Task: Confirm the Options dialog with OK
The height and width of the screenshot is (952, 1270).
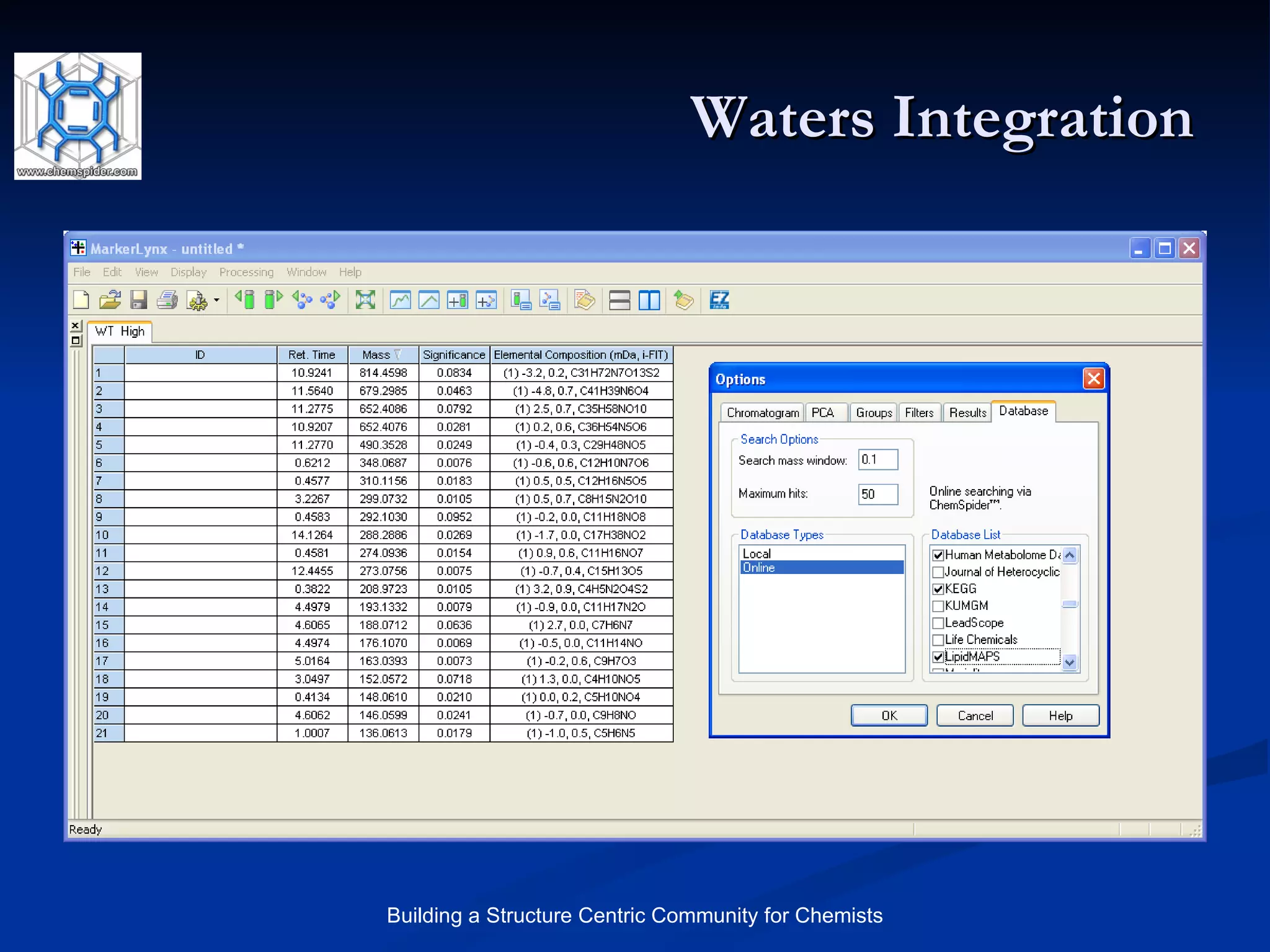Action: click(x=889, y=716)
